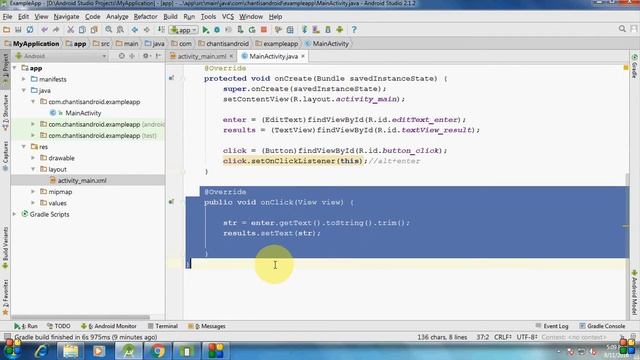Screen dimensions: 640x360
Task: Click the Attach debugger icon
Action: pyautogui.click(x=240, y=29)
